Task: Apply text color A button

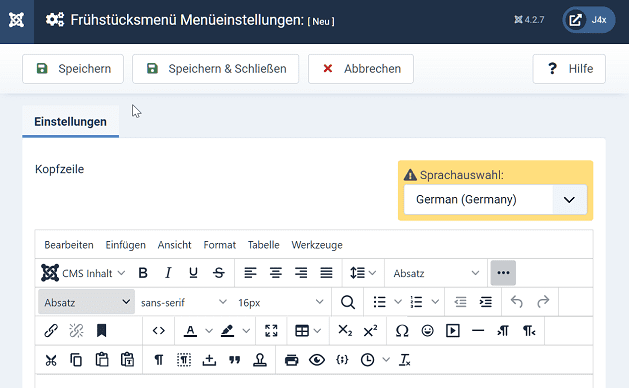Action: [x=190, y=331]
